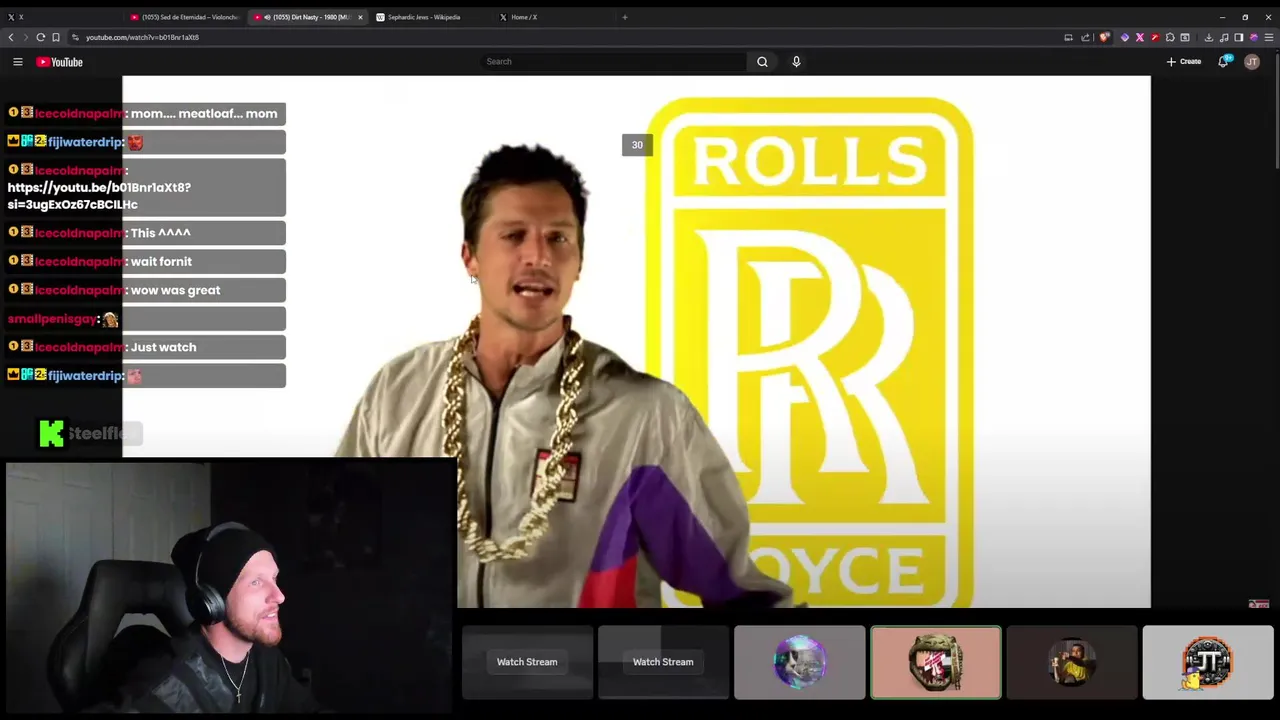Open a new tab with plus button
1280x720 pixels.
pos(625,17)
